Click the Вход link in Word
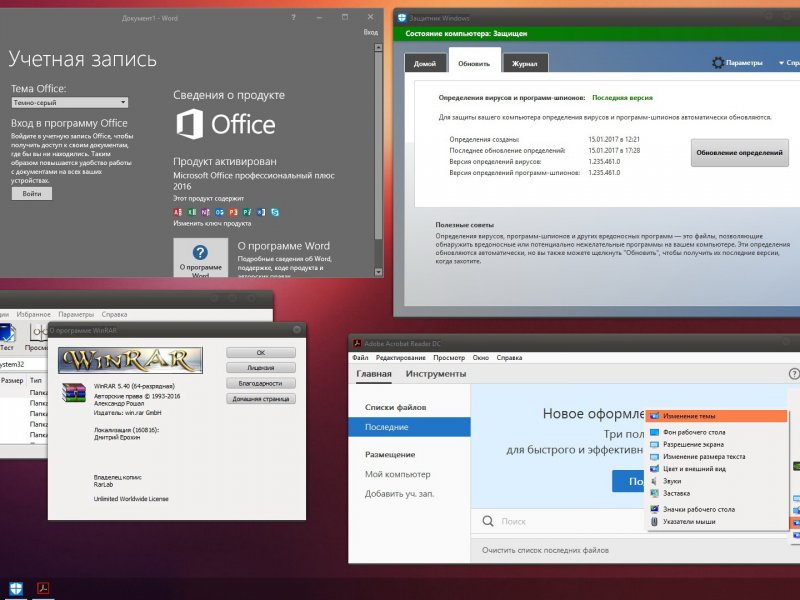 click(x=371, y=32)
